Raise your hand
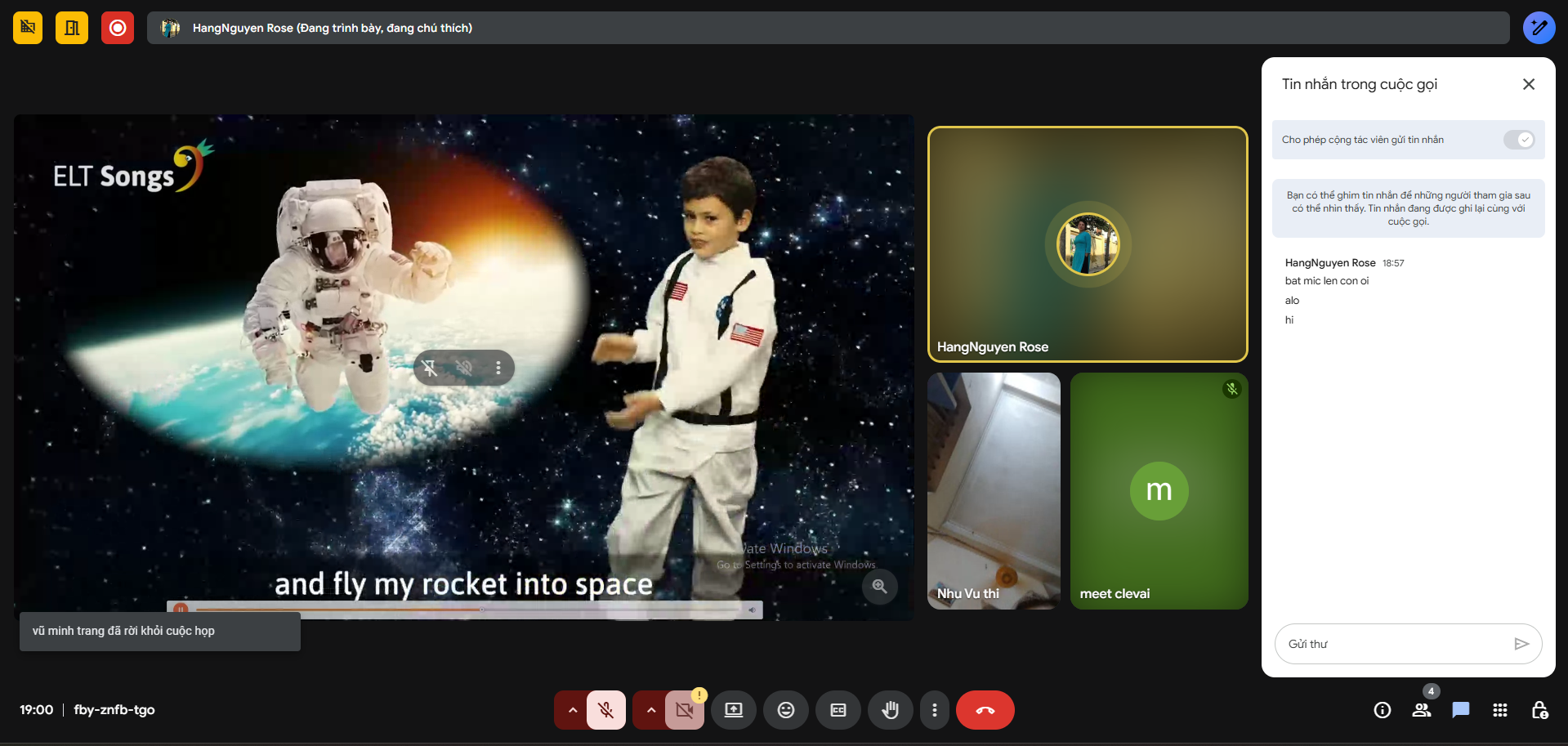 click(891, 710)
